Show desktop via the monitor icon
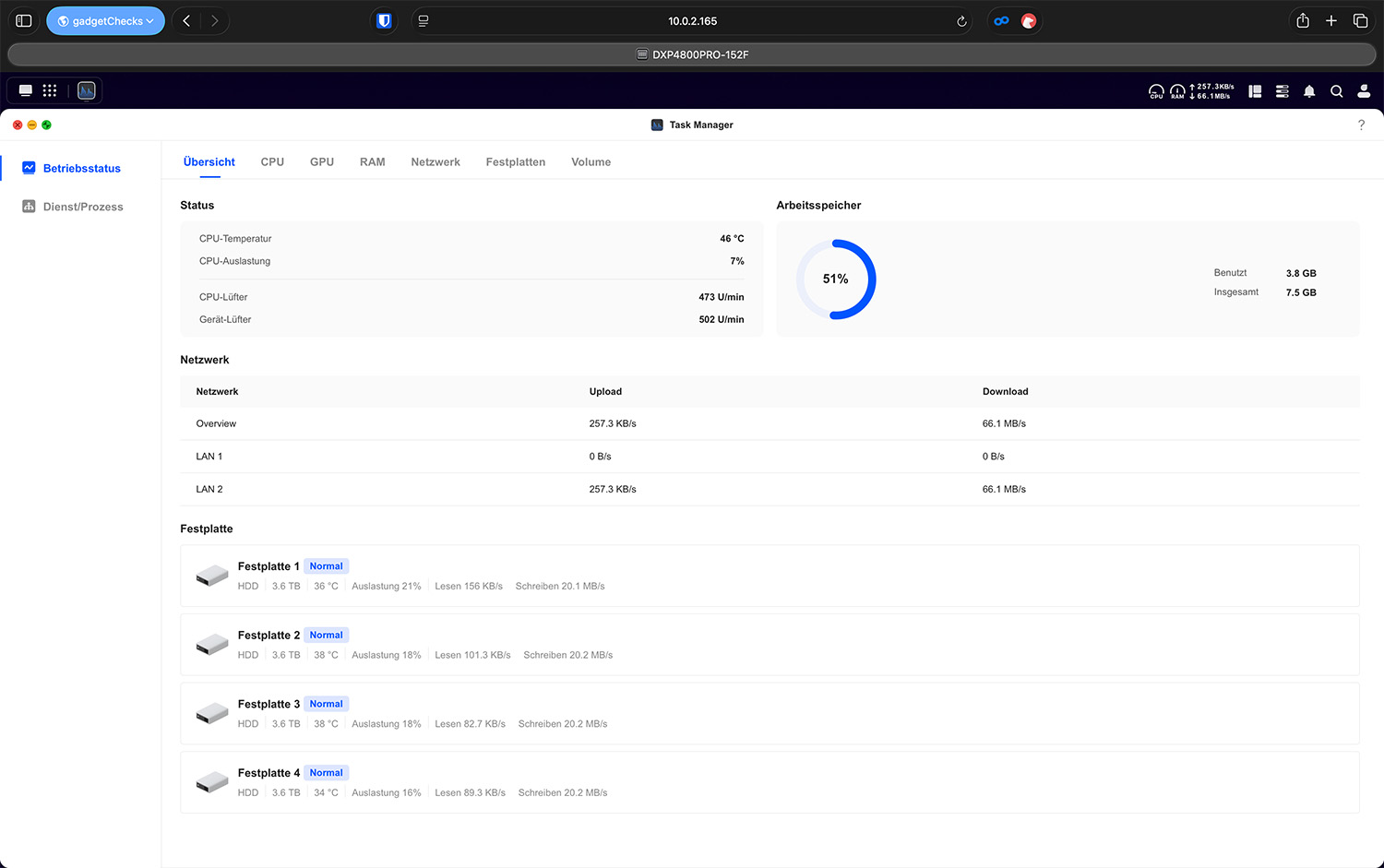The height and width of the screenshot is (868, 1384). [x=26, y=90]
